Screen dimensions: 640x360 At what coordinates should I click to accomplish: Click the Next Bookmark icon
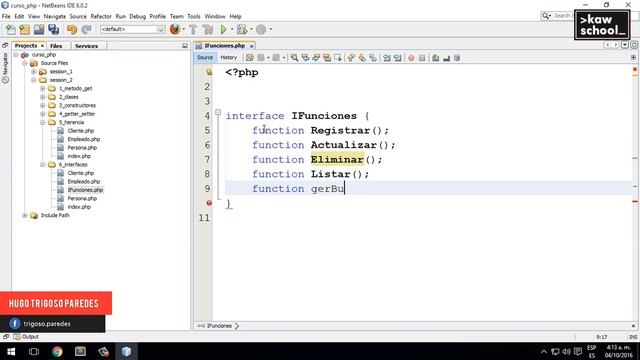pyautogui.click(x=362, y=58)
